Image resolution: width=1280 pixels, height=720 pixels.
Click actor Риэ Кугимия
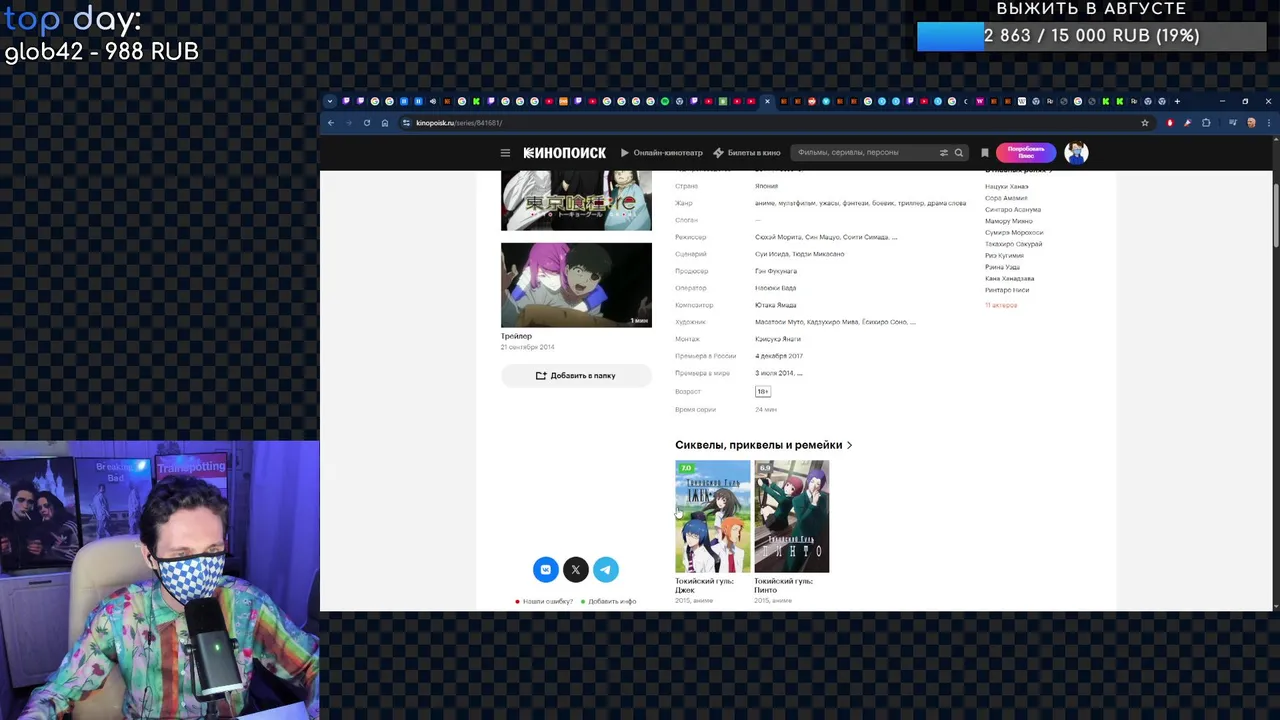1004,256
